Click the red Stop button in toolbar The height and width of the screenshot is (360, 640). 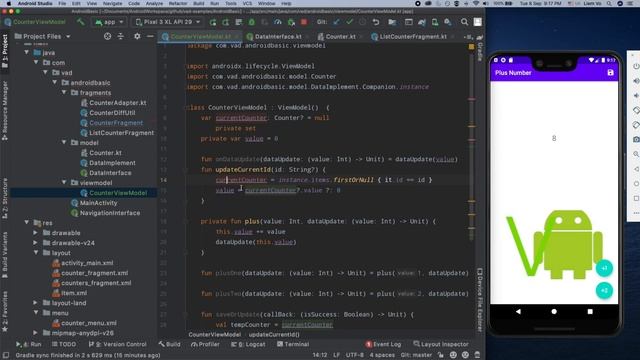(x=304, y=22)
